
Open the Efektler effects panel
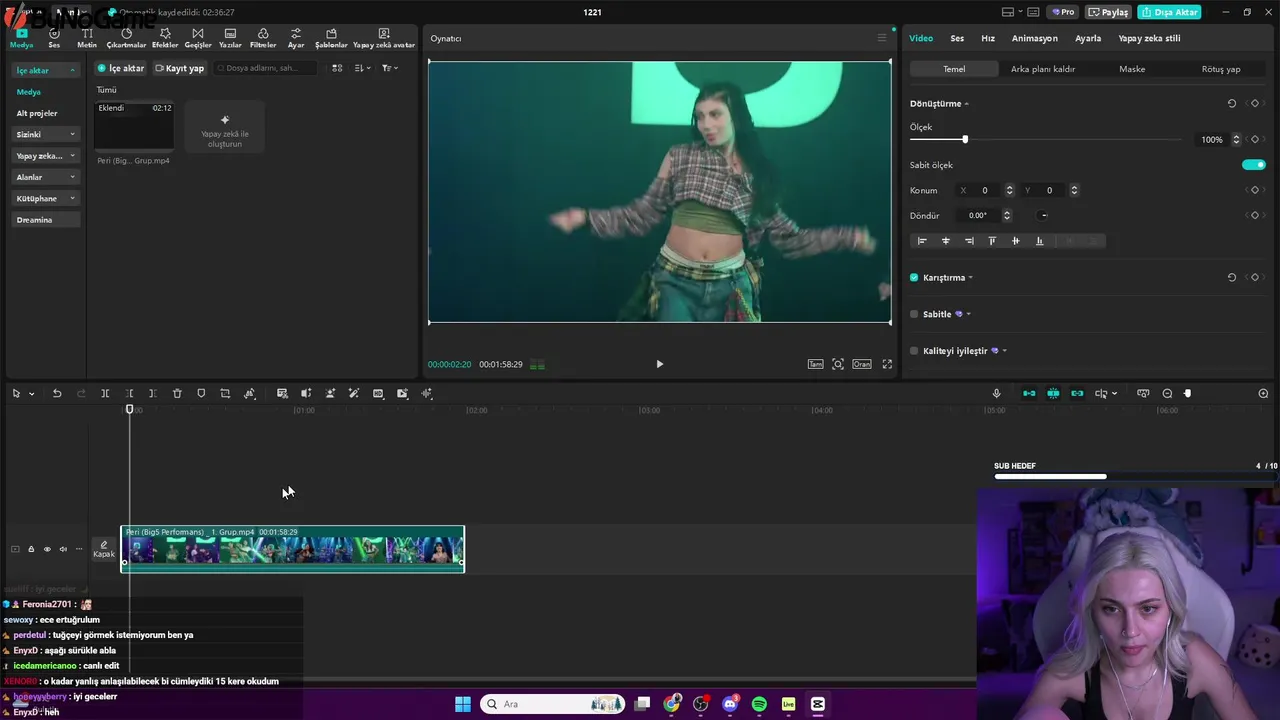(x=165, y=38)
